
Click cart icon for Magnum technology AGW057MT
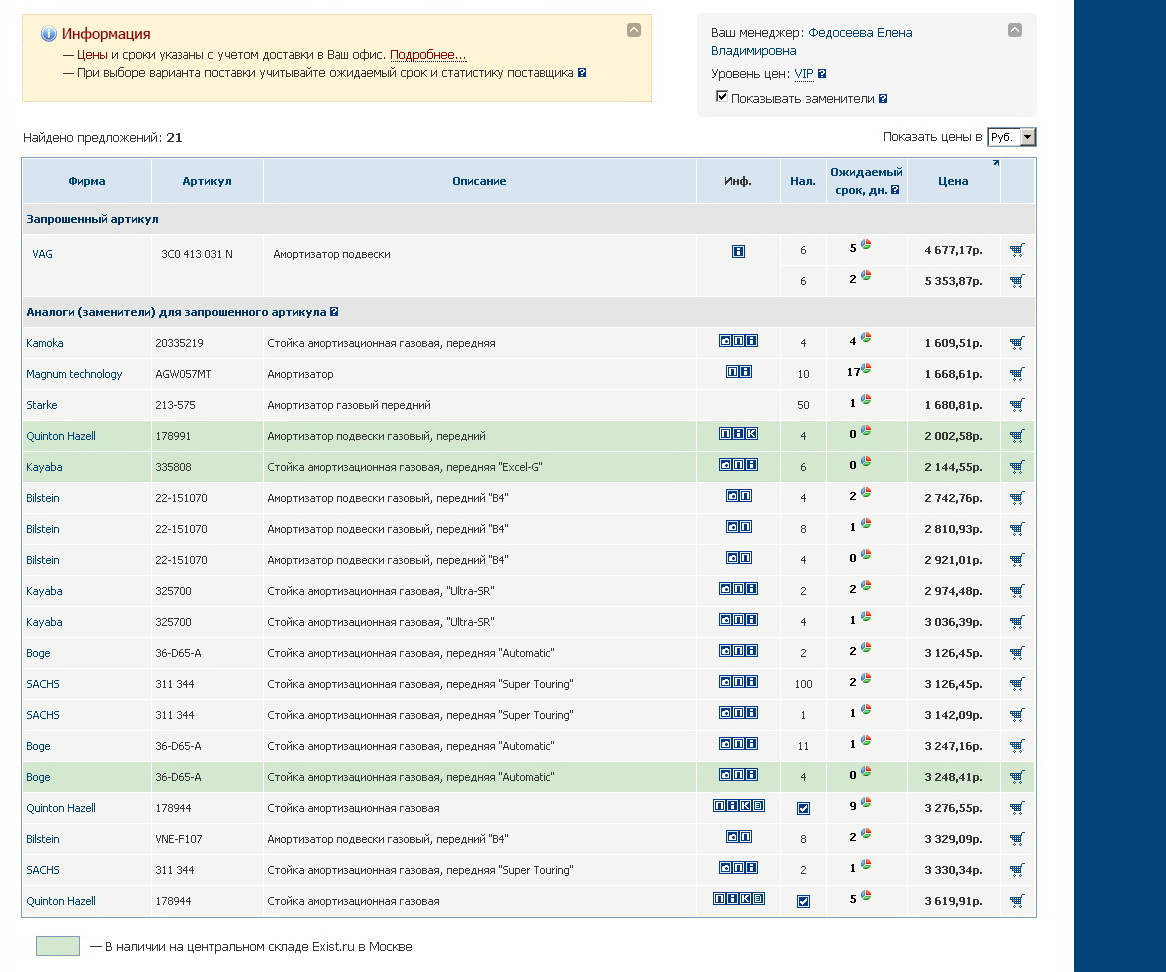click(1017, 374)
